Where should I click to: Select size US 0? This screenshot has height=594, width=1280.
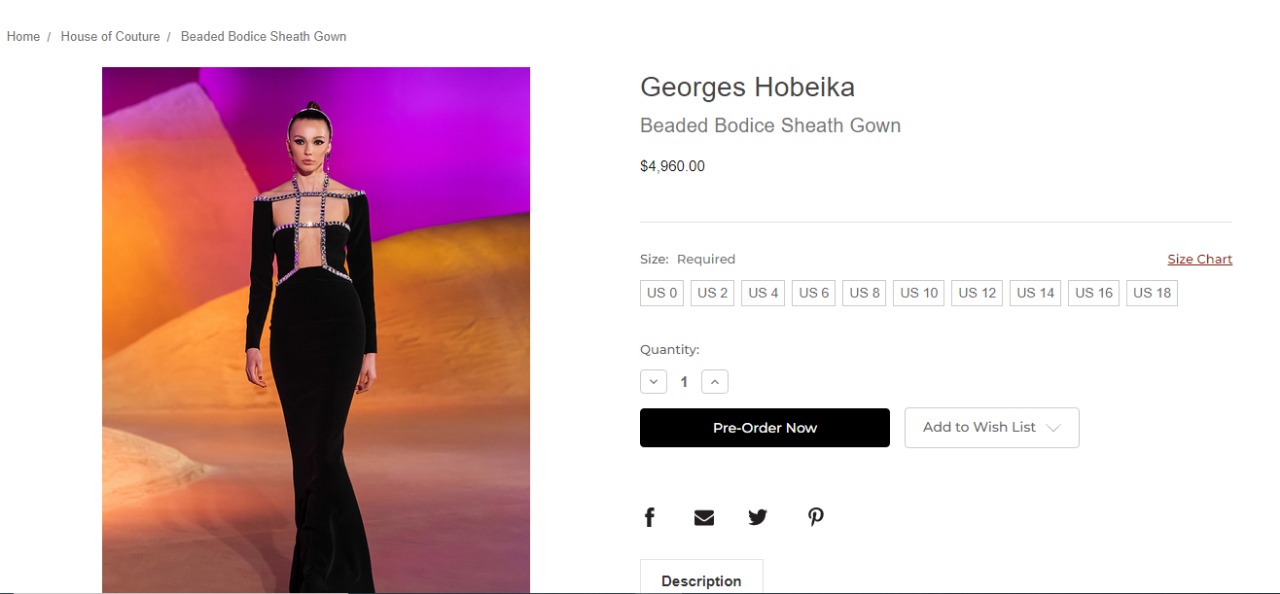pyautogui.click(x=662, y=293)
